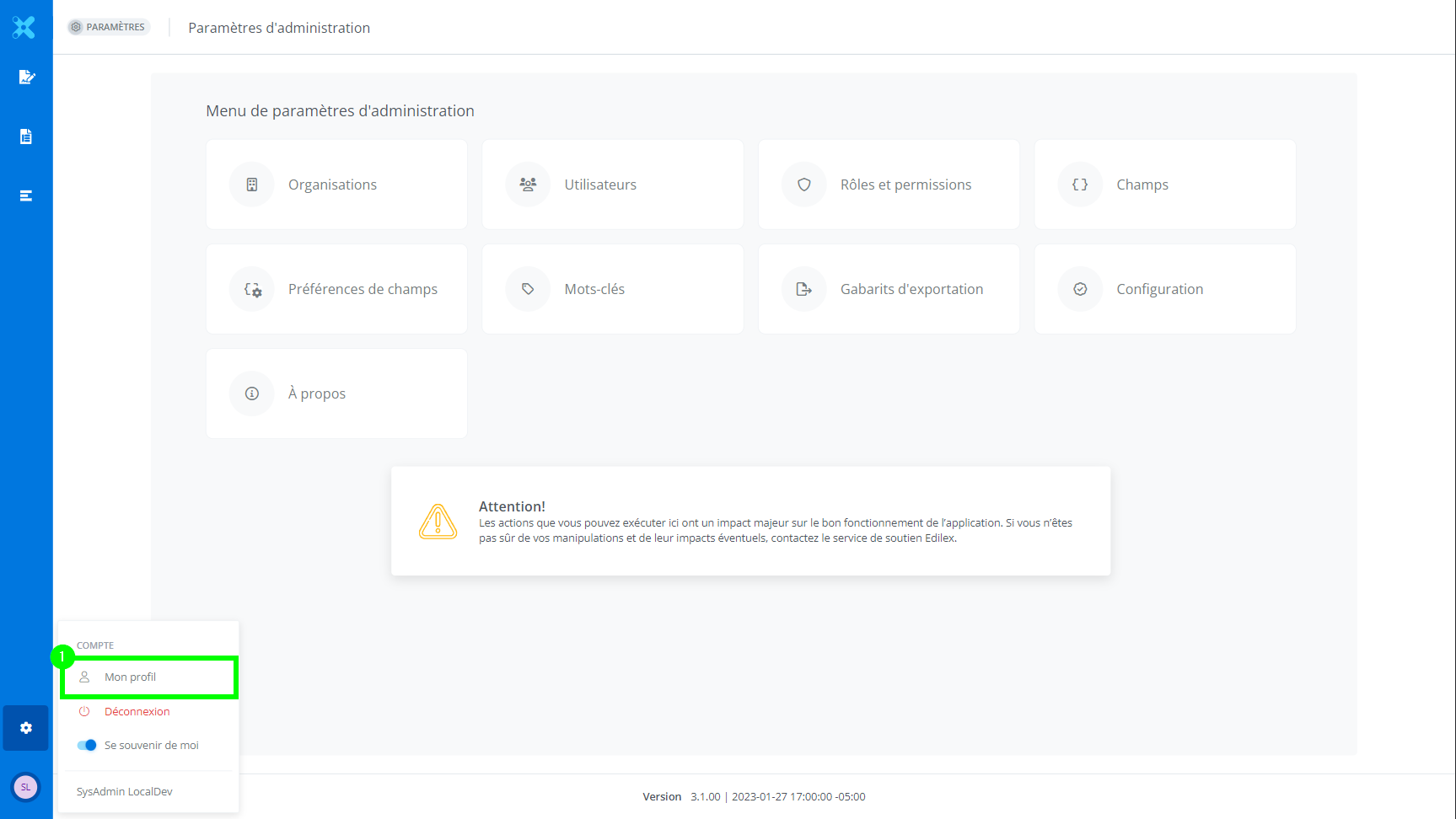Image resolution: width=1456 pixels, height=819 pixels.
Task: Open the 'À propos' card
Action: 336,393
